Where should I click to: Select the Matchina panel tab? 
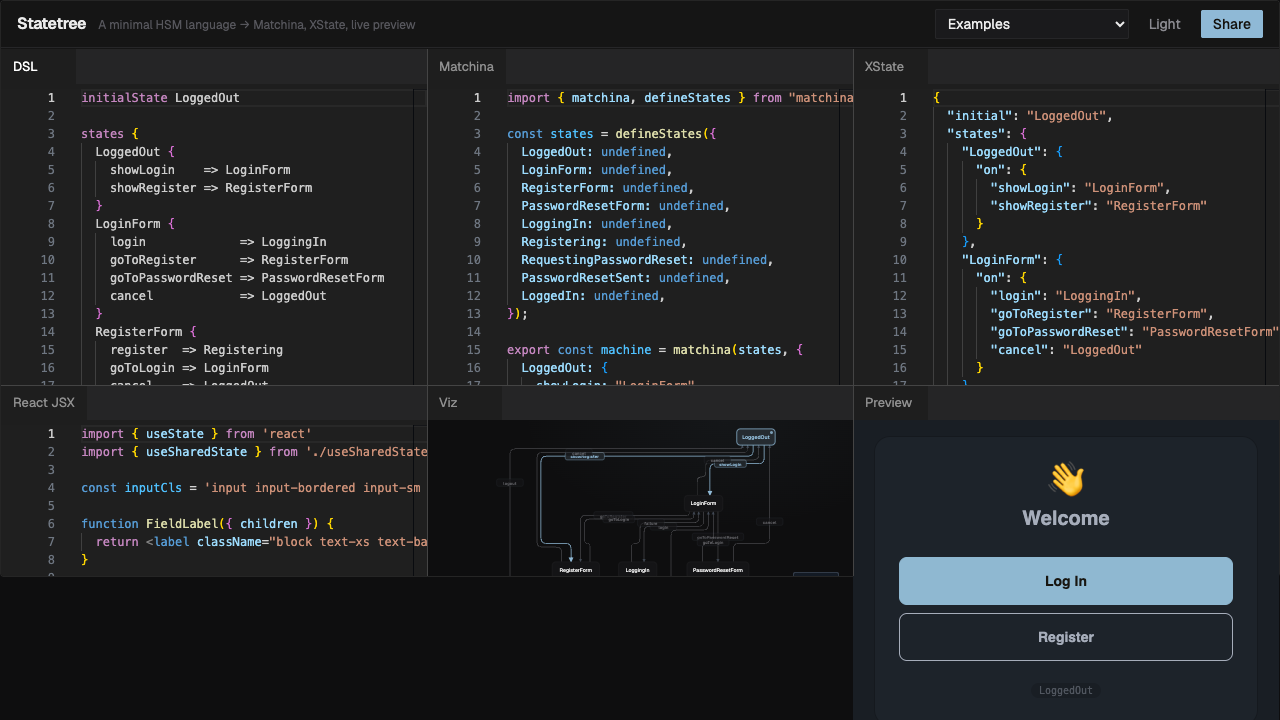click(466, 66)
